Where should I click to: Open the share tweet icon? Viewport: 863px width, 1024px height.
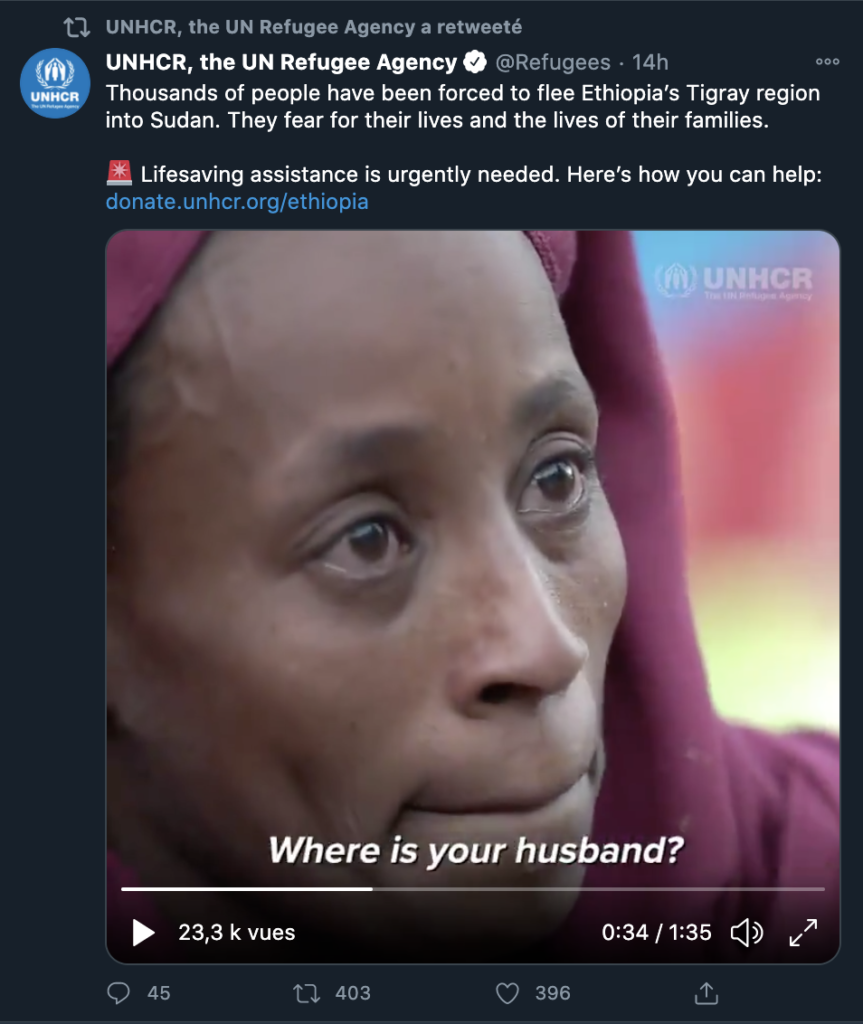706,993
